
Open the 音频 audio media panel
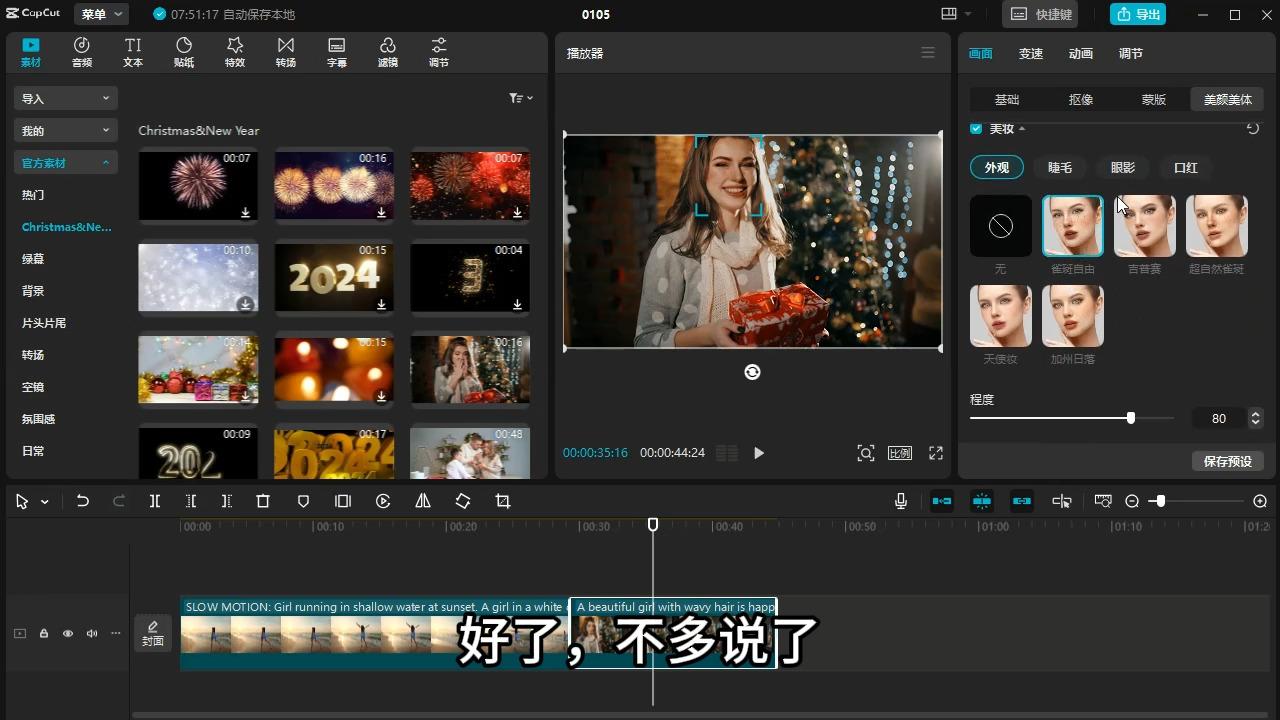click(82, 51)
